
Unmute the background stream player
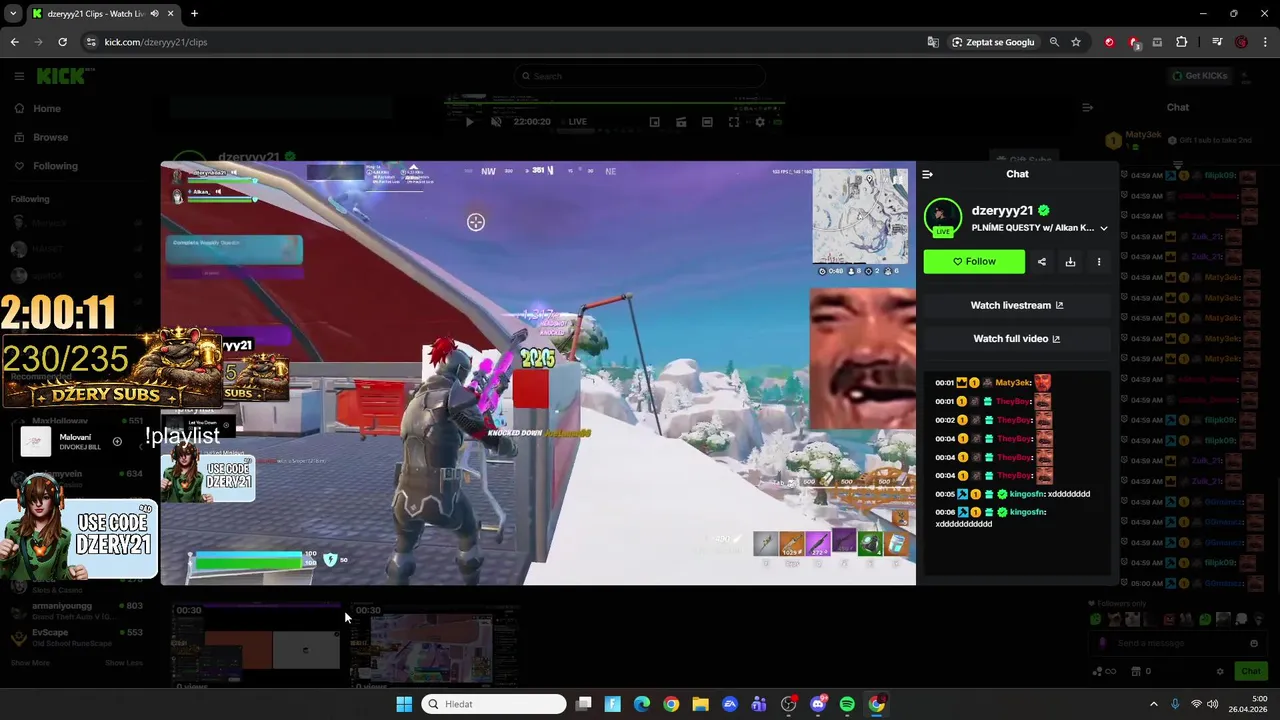point(496,122)
